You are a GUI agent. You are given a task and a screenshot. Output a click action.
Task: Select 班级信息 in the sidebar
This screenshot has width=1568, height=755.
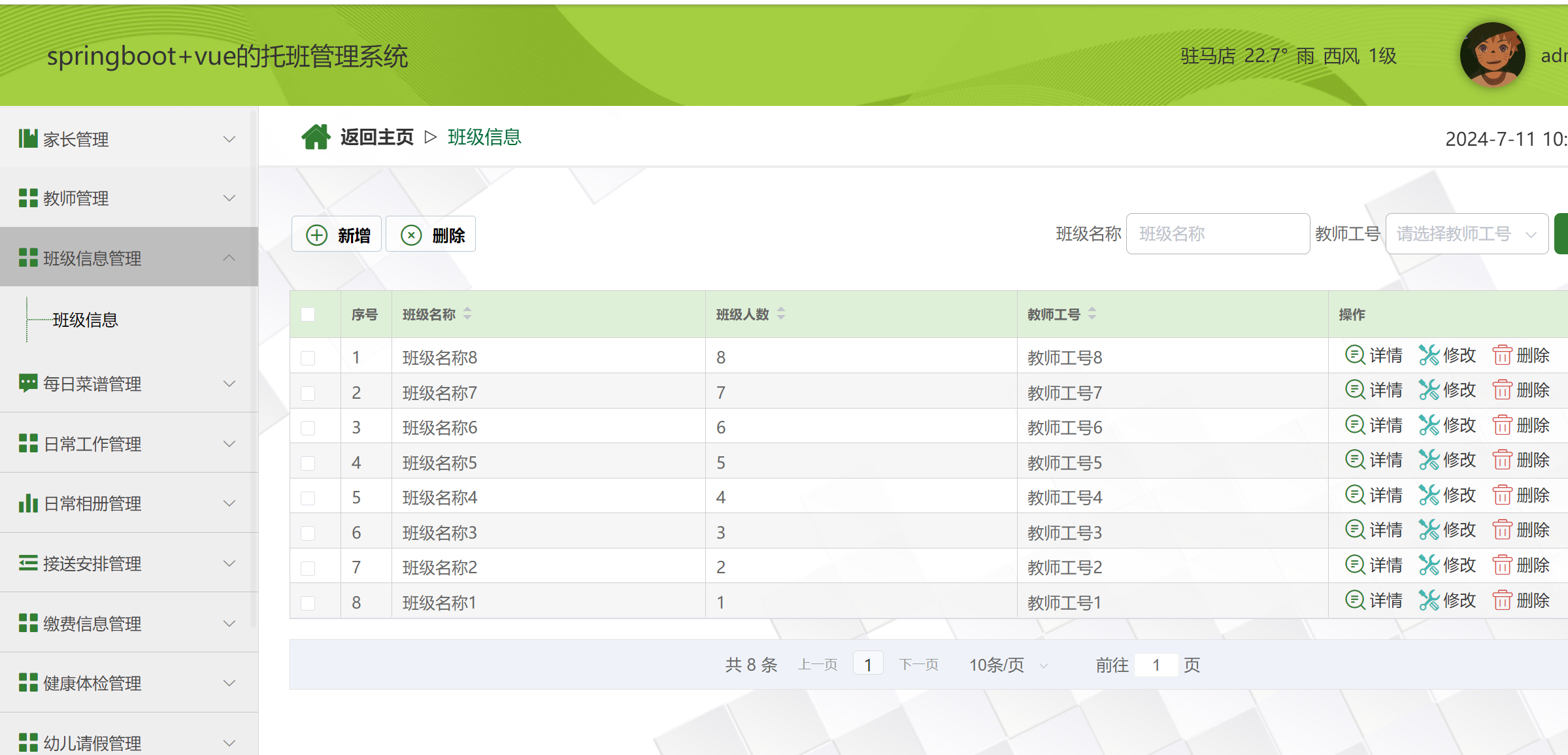(86, 320)
